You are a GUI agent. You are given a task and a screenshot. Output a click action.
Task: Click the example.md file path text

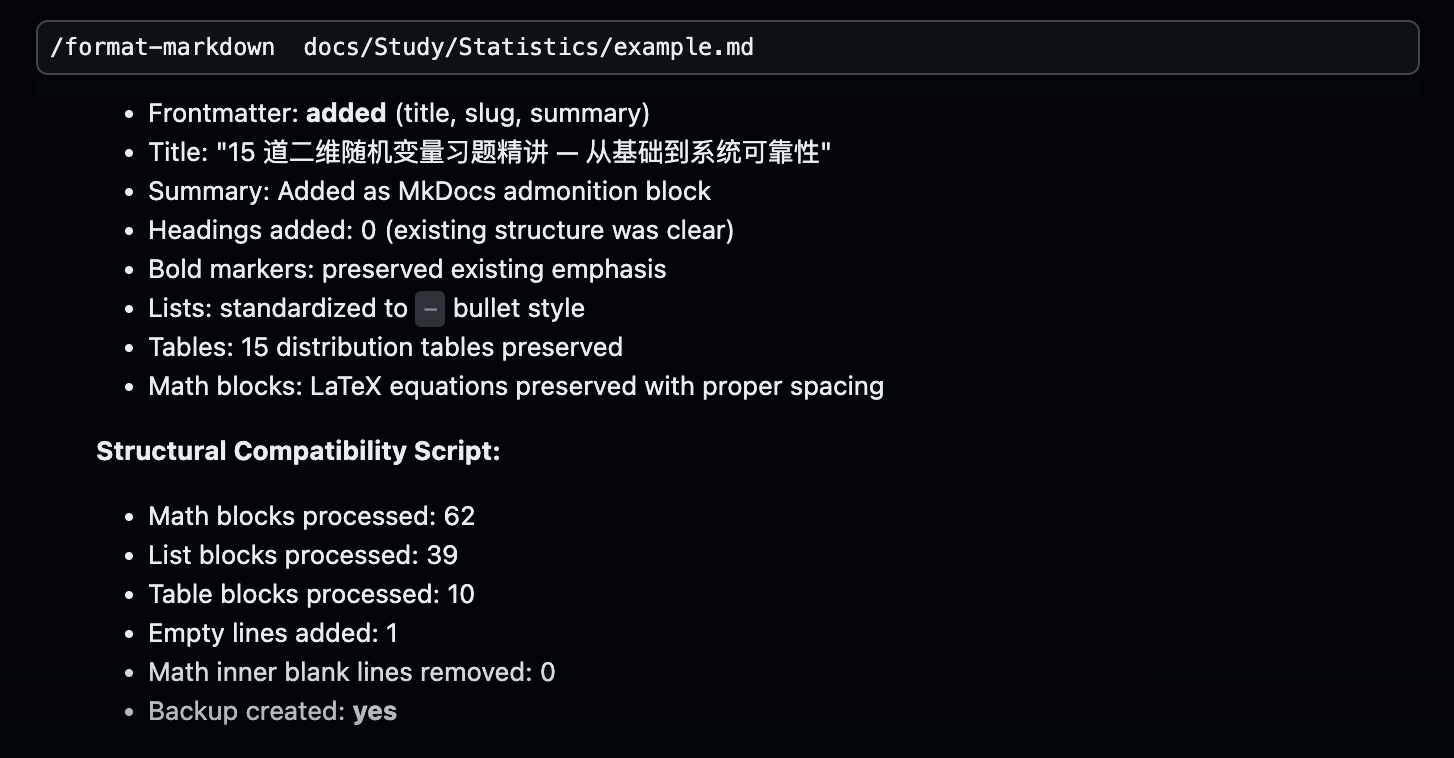(528, 47)
